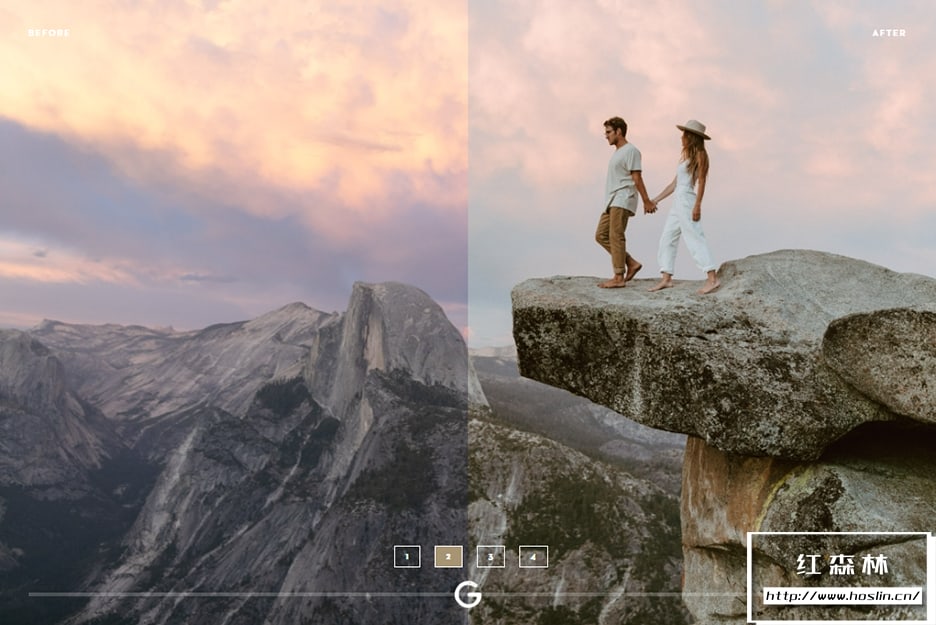Click the BEFORE label
Viewport: 936px width, 625px height.
point(49,33)
